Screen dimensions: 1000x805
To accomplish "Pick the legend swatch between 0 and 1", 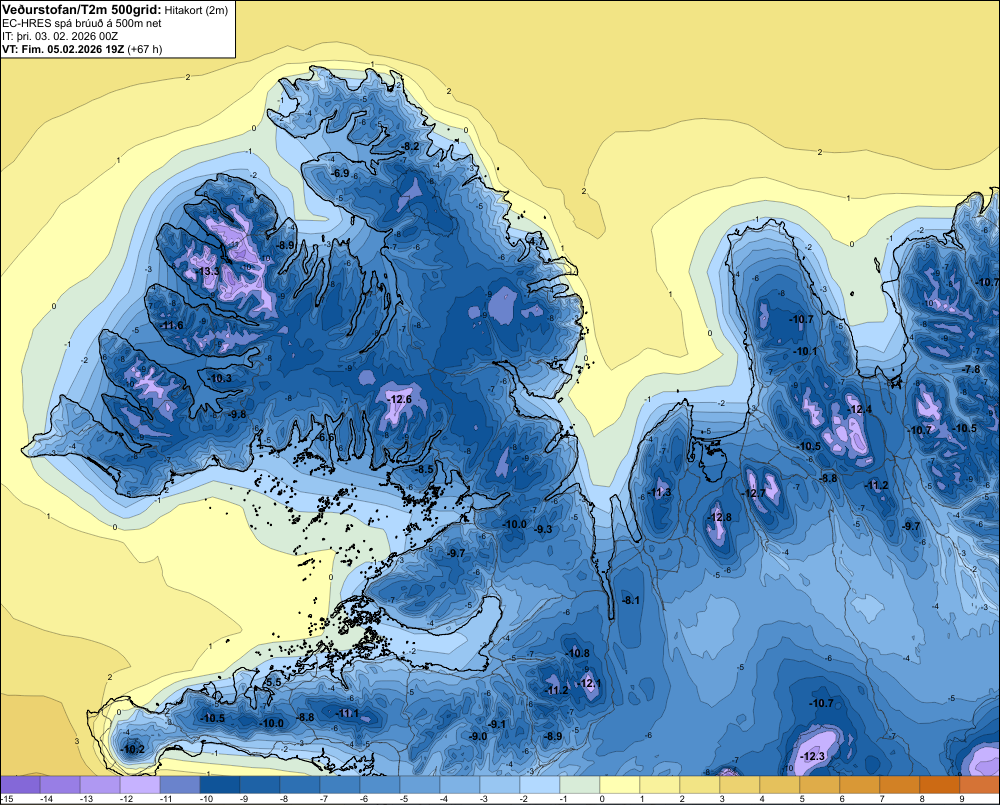I will click(x=620, y=784).
